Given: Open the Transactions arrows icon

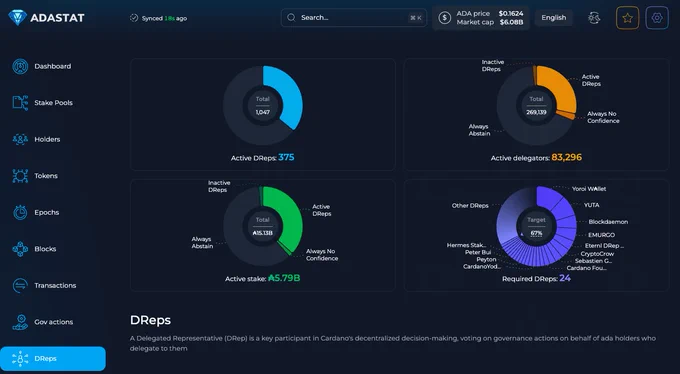Looking at the screenshot, I should (x=20, y=285).
